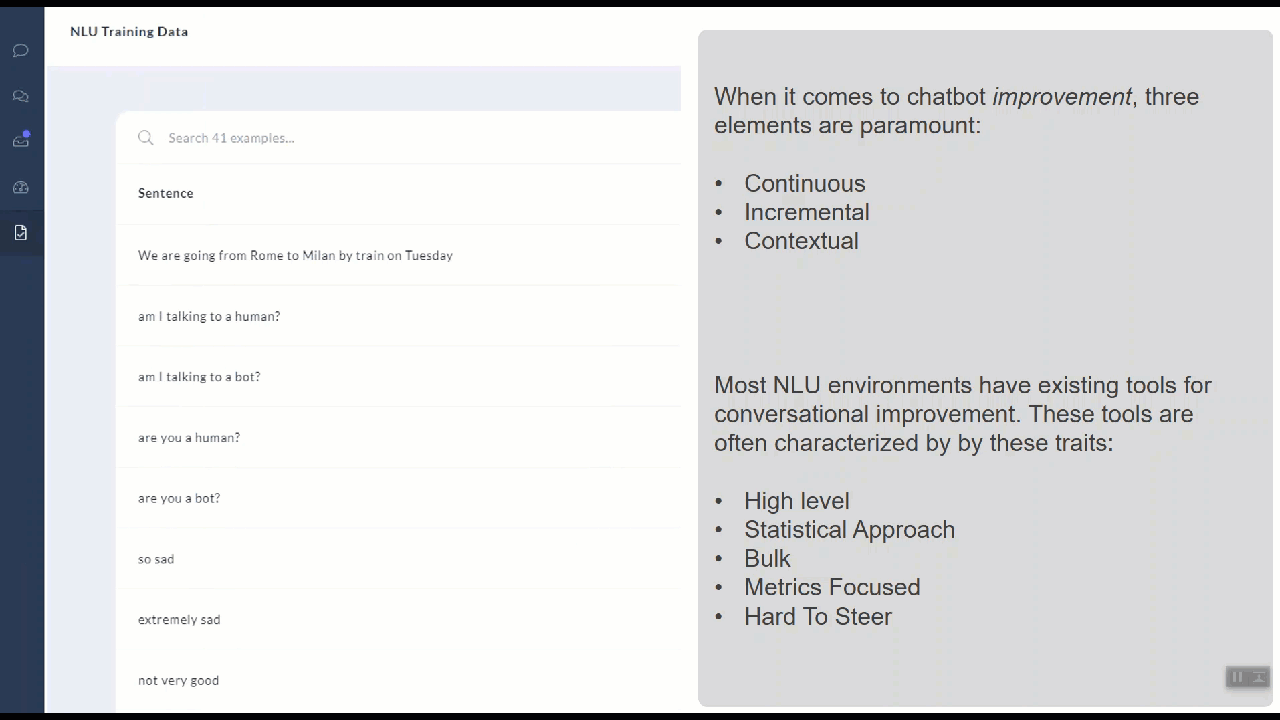Open the inbox icon with notification dot

click(x=21, y=140)
